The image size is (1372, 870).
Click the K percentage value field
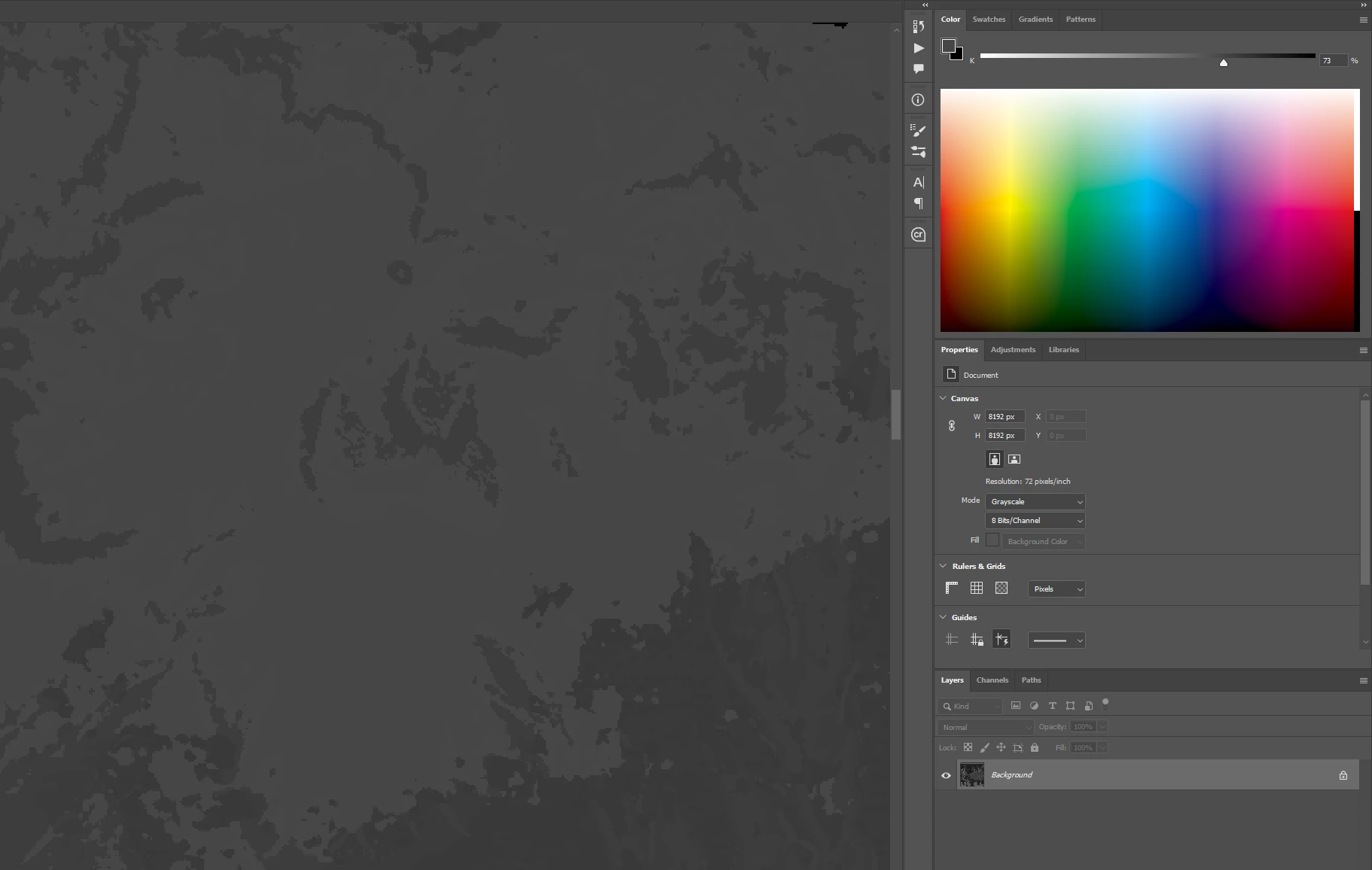click(x=1333, y=61)
